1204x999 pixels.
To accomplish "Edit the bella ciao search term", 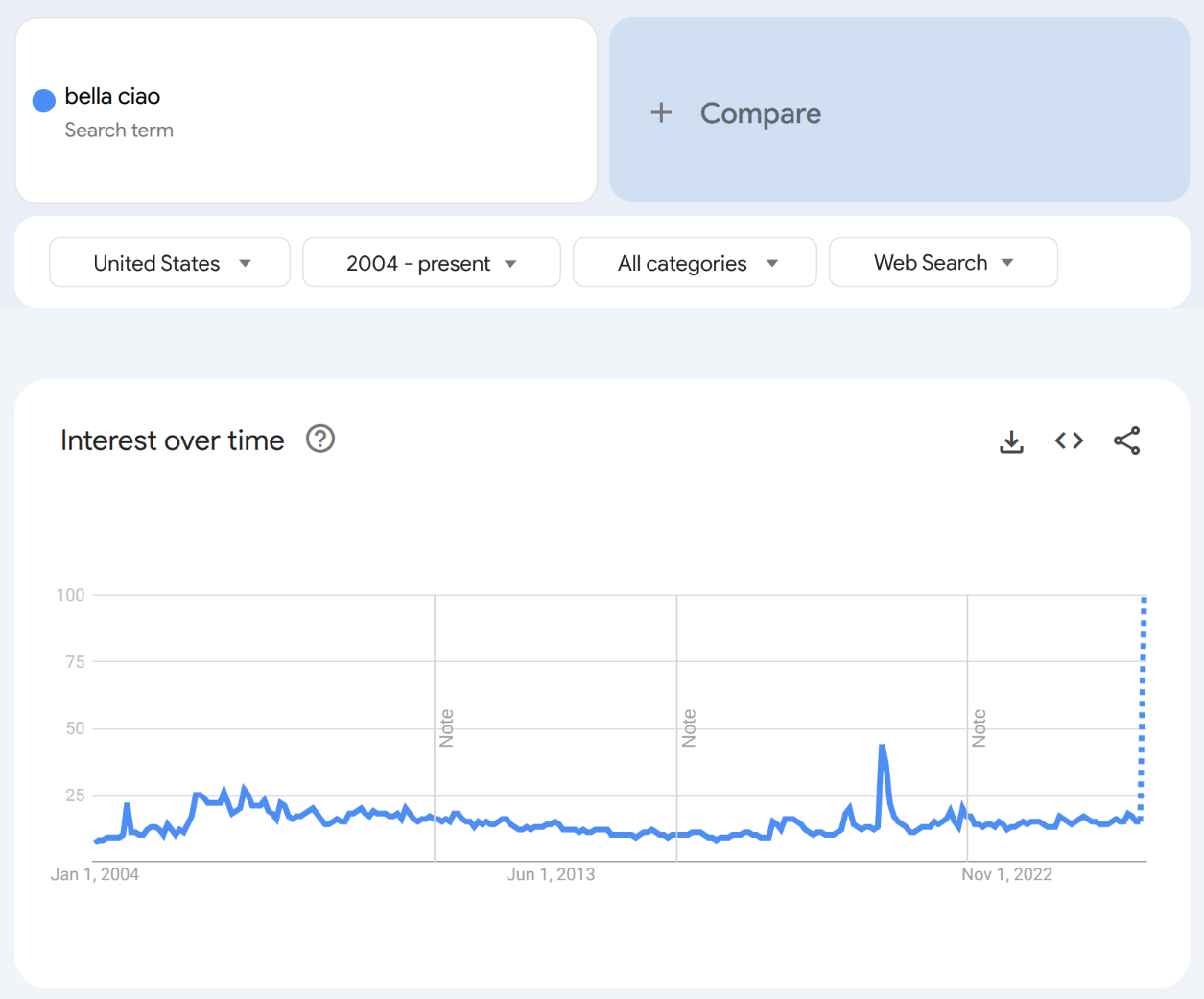I will [x=112, y=97].
